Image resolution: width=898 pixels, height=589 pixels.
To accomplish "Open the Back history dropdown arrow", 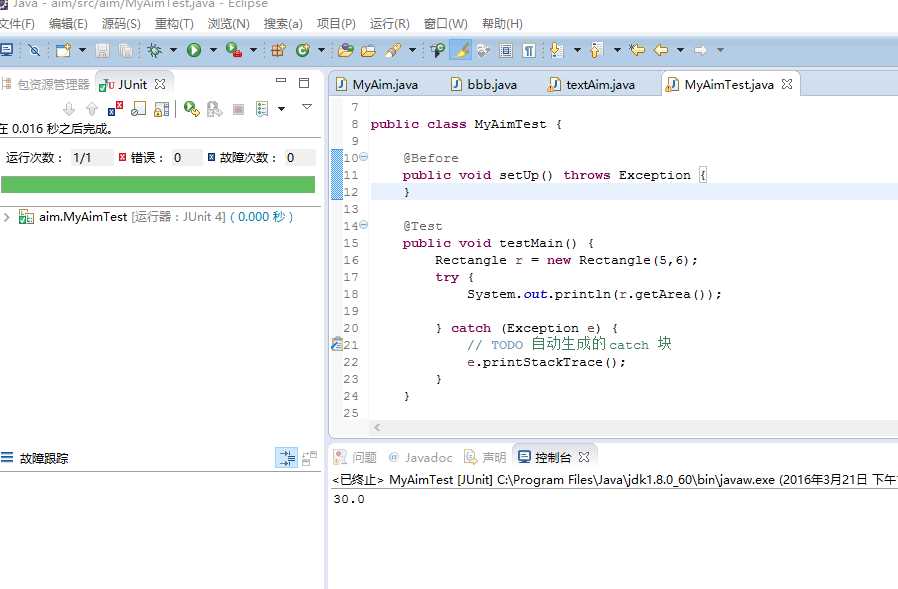I will (x=680, y=50).
